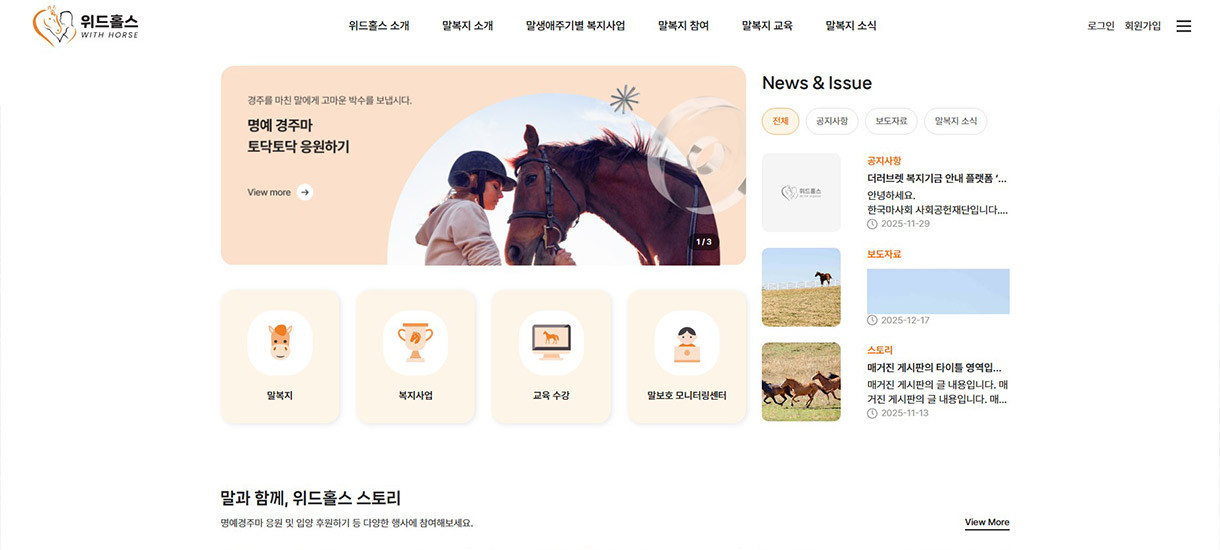Click the 회원가입 link

1143,26
